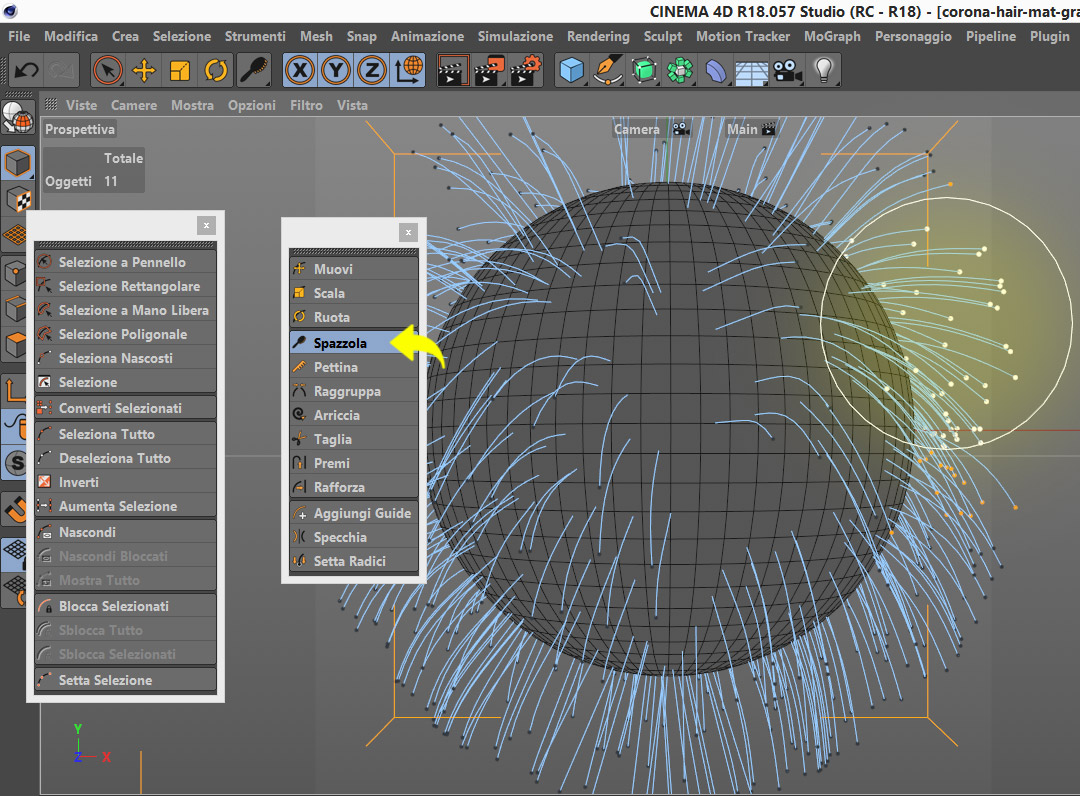This screenshot has width=1080, height=796.
Task: Open the spline pen tool icon
Action: (x=608, y=70)
